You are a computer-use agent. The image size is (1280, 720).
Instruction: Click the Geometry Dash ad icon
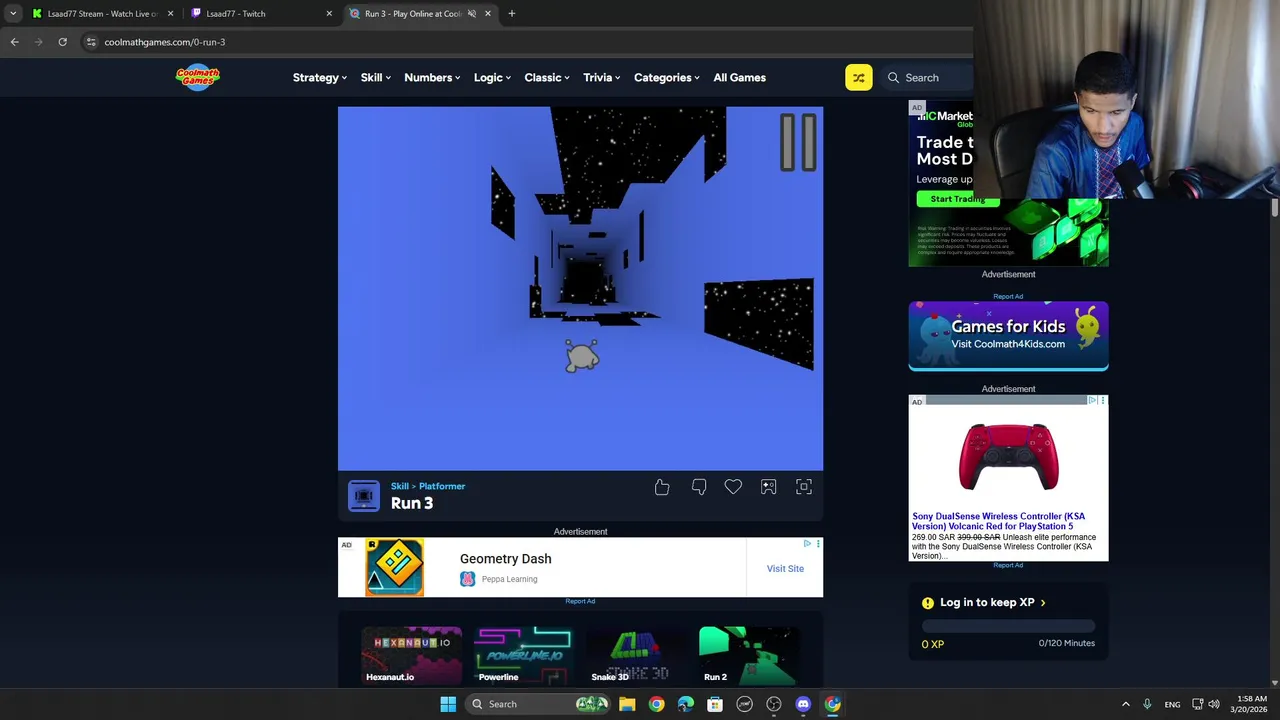pyautogui.click(x=394, y=567)
